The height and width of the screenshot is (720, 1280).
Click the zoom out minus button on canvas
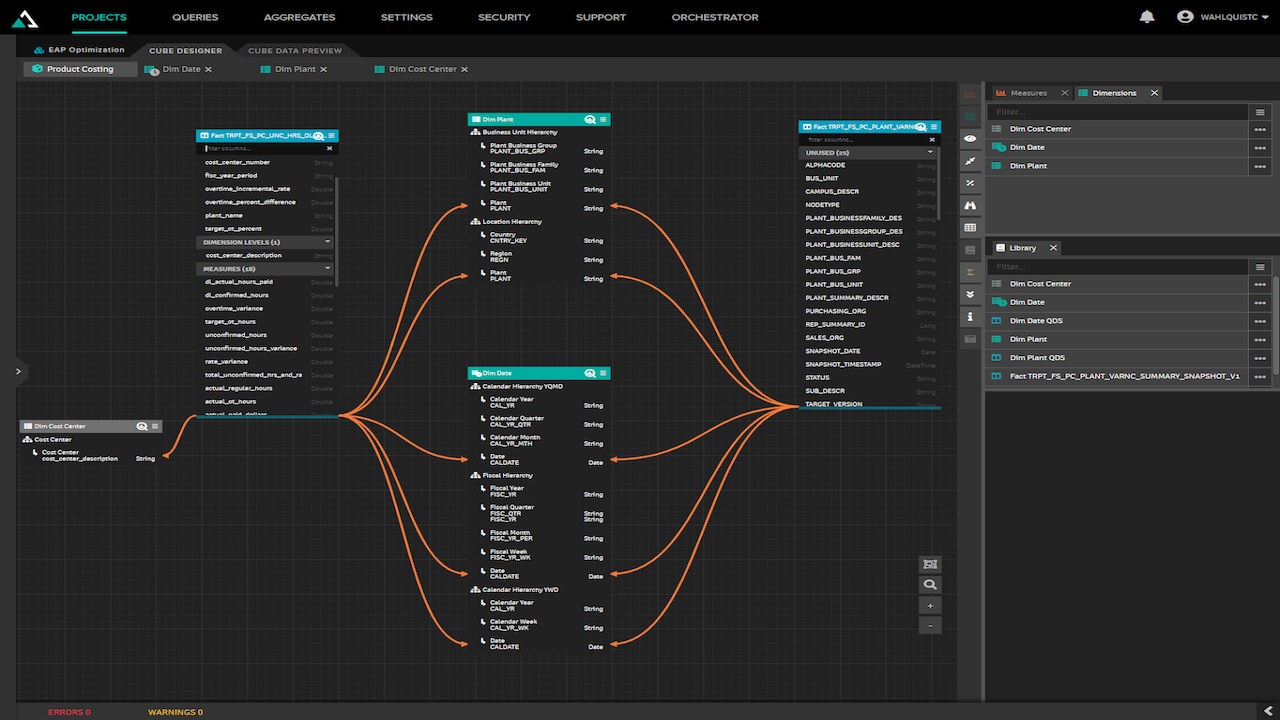click(930, 625)
